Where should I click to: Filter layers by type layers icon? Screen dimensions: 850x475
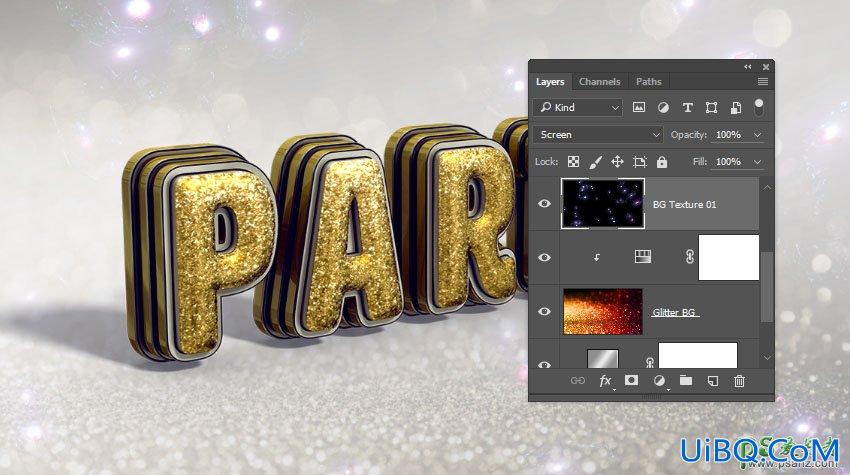(x=687, y=107)
